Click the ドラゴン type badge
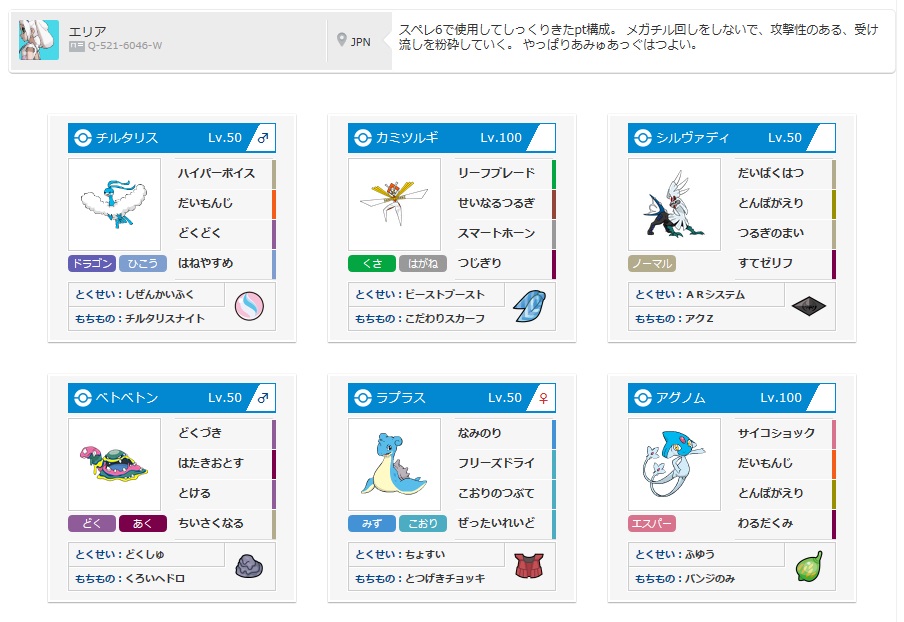 click(92, 263)
